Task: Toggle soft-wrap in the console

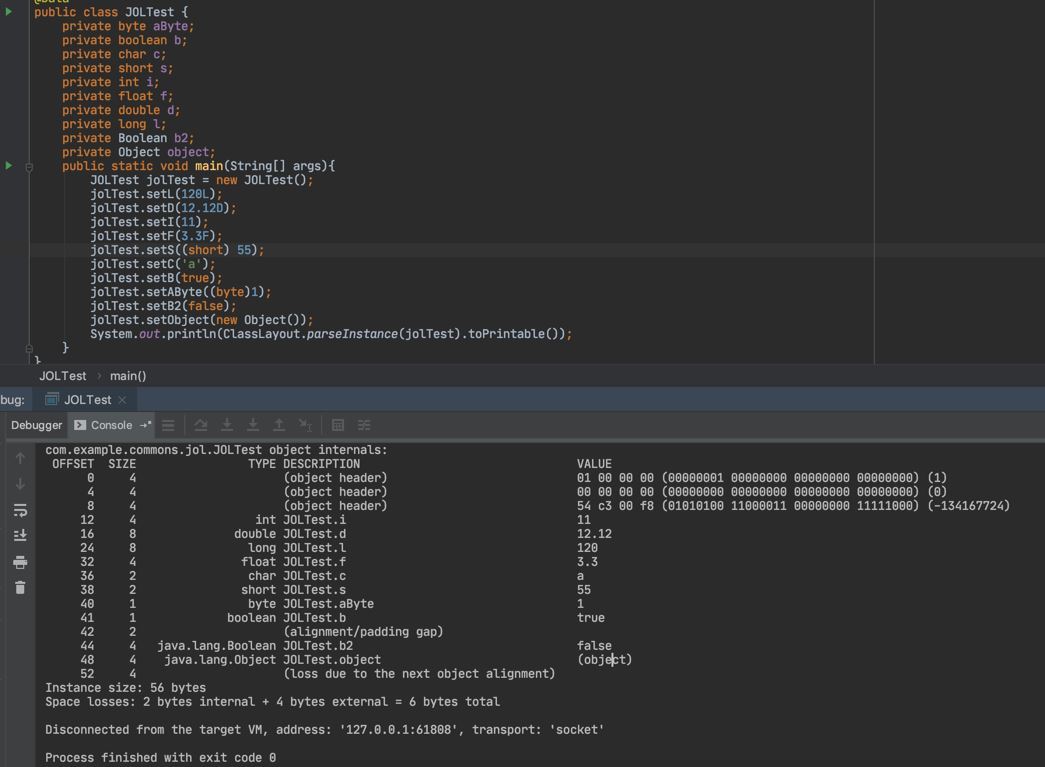Action: point(20,510)
